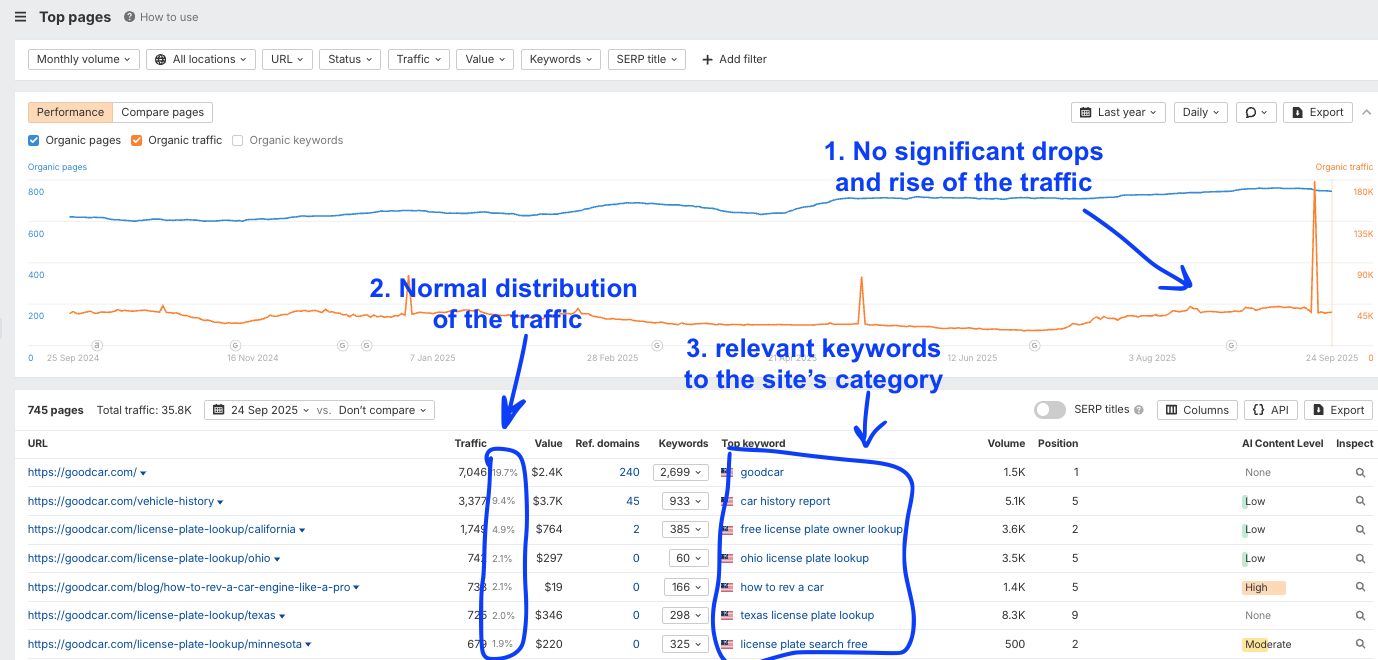Click the API button with braces icon
Image resolution: width=1378 pixels, height=660 pixels.
point(1270,410)
